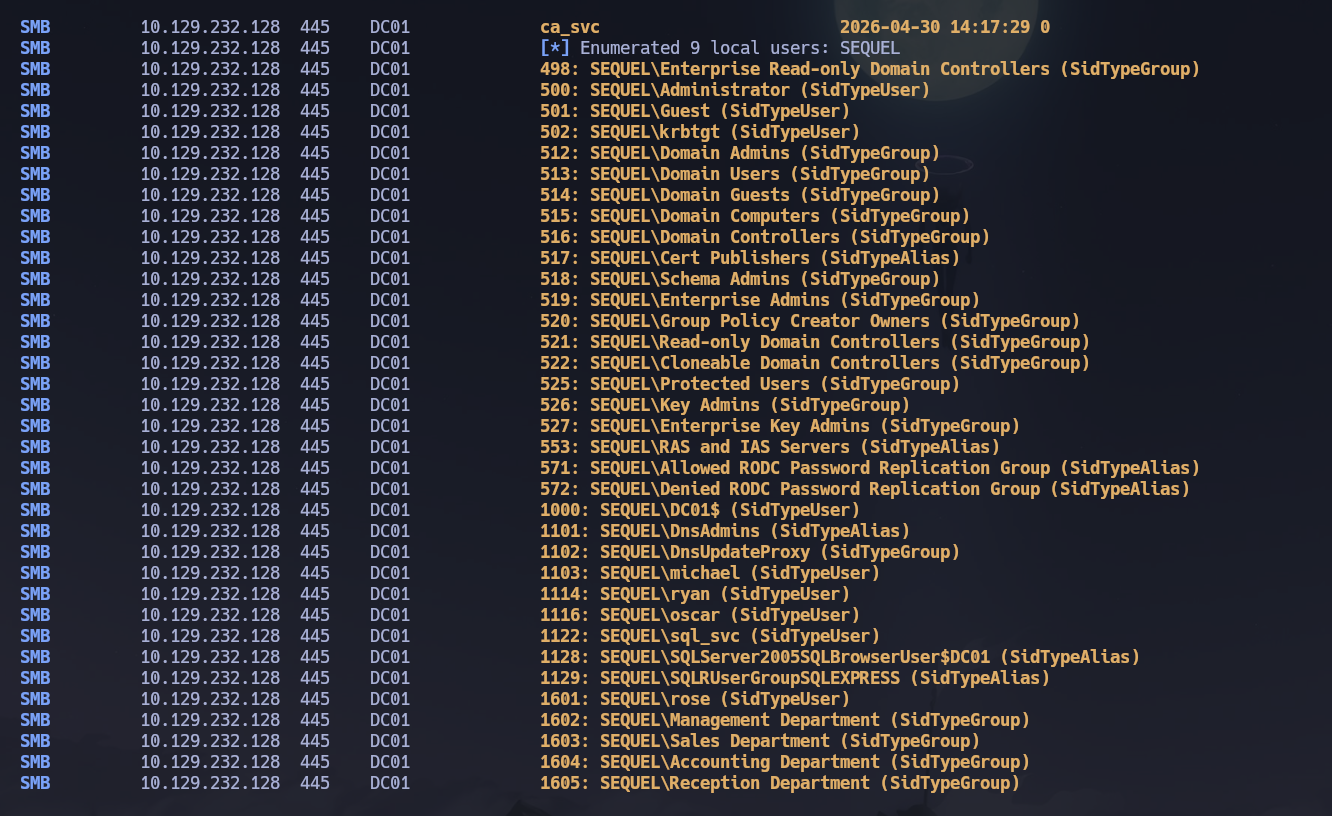Click the 513: SEQUEL\Domain Users entry

coord(735,174)
